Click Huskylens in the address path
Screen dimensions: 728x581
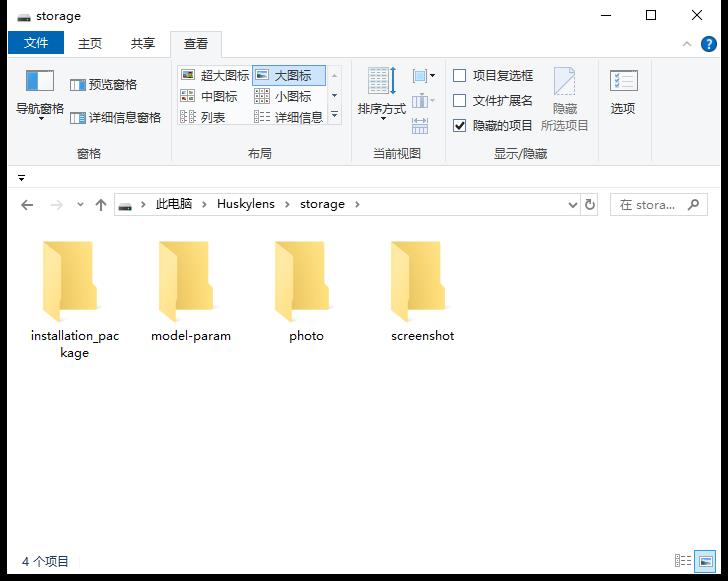pyautogui.click(x=245, y=204)
